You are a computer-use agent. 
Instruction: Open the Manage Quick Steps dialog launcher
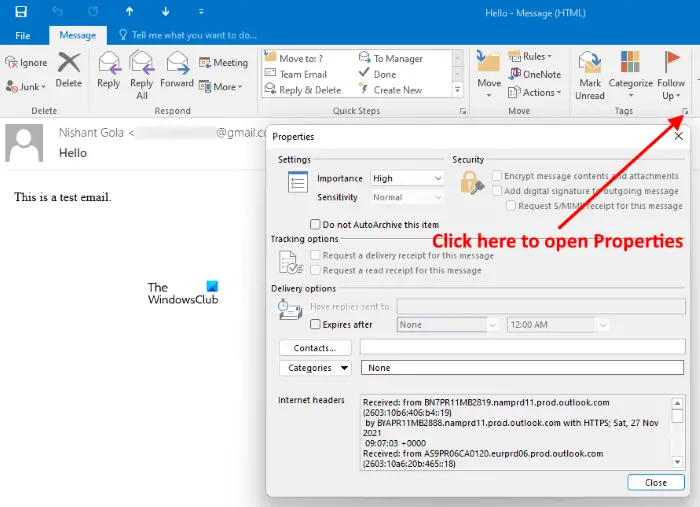(x=463, y=111)
